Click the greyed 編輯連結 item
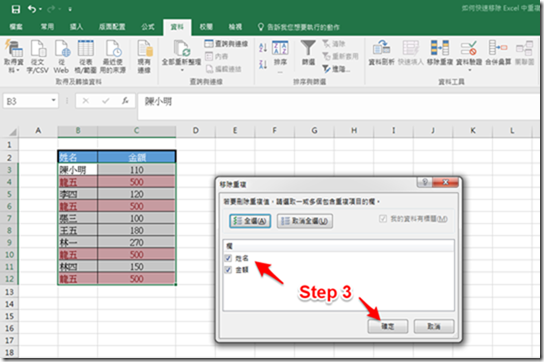The image size is (544, 362). 223,69
